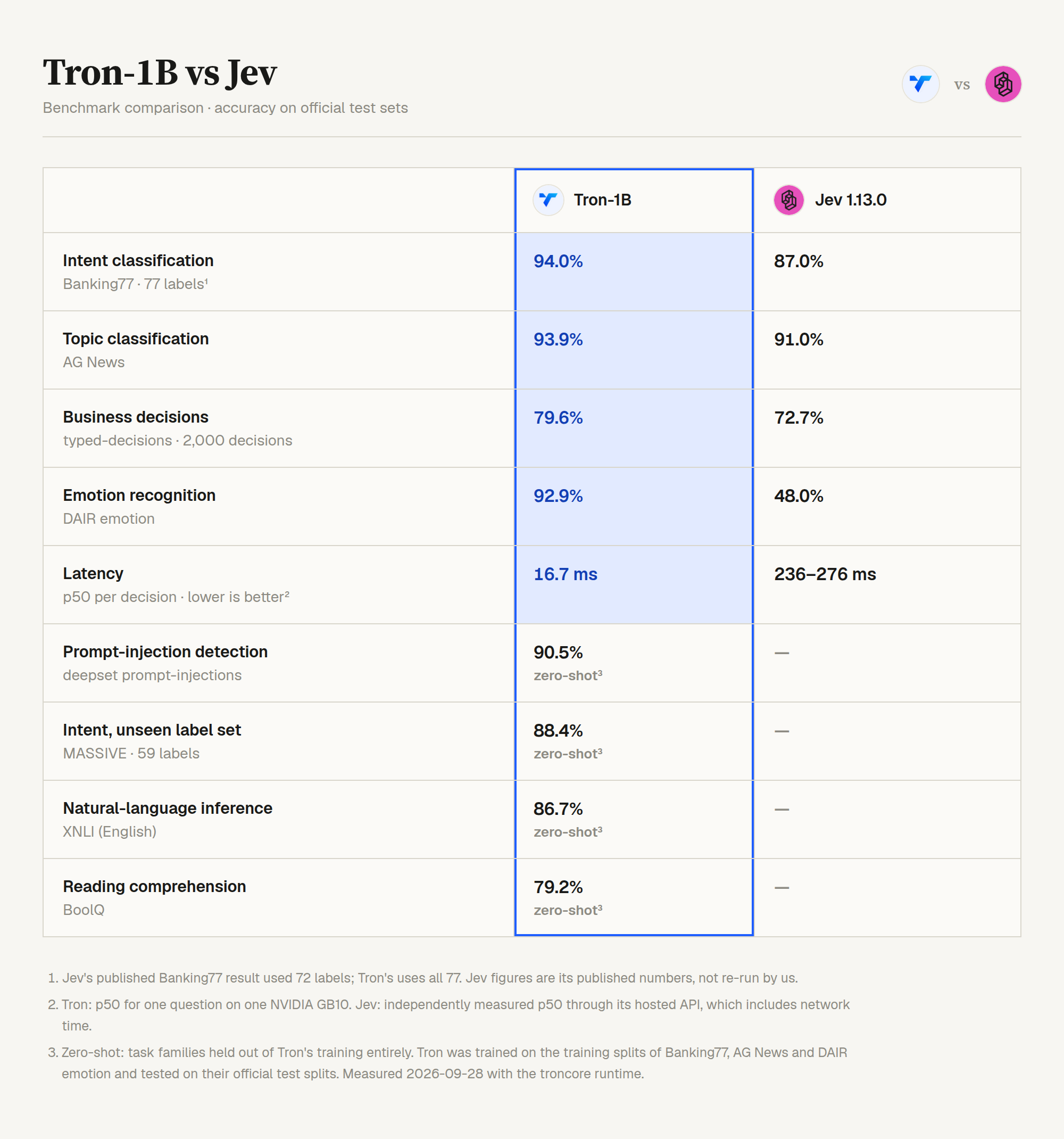Click footnote 1 about Jev's Banking77 result
Screen dimensions: 1064x1139
[422, 978]
